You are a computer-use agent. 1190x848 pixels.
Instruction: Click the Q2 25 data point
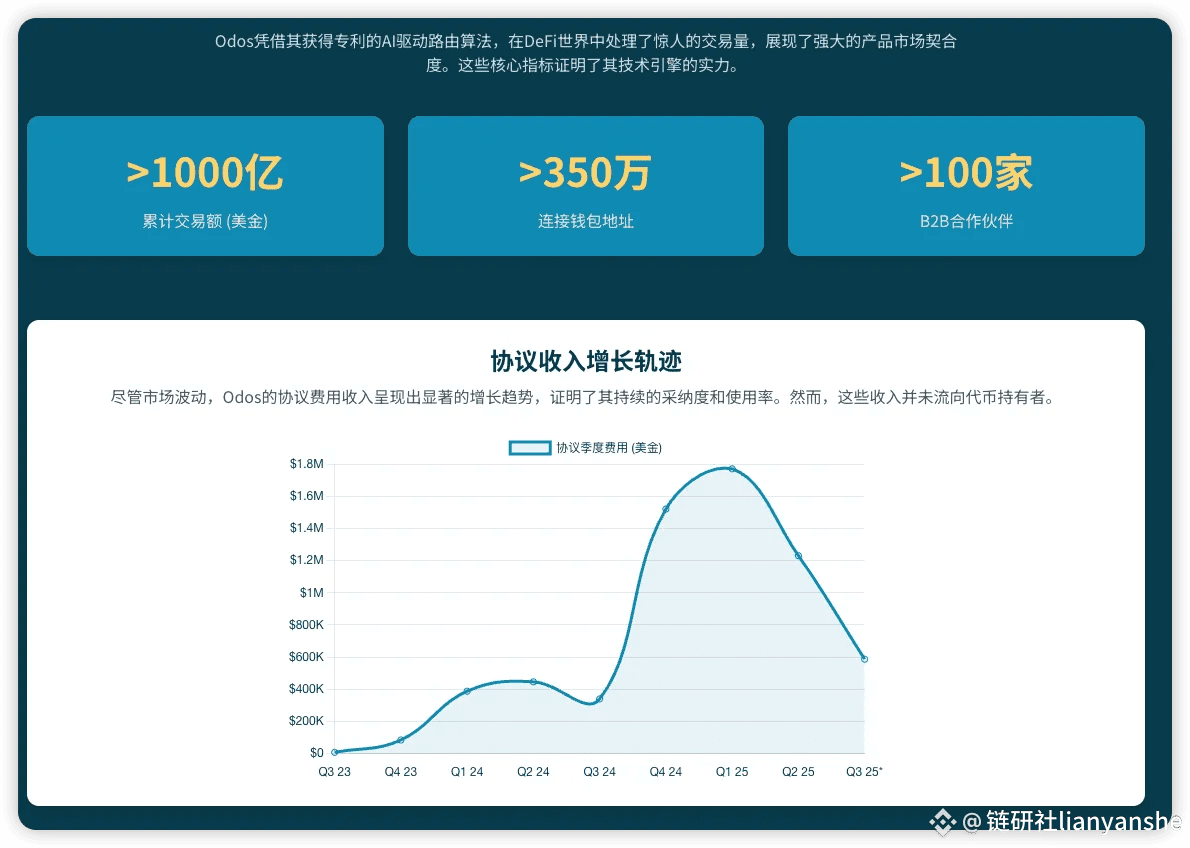tap(798, 556)
